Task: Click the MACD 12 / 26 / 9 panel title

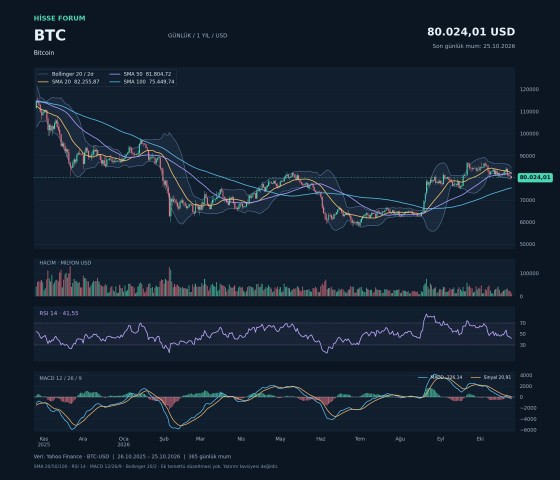Action: (x=60, y=378)
